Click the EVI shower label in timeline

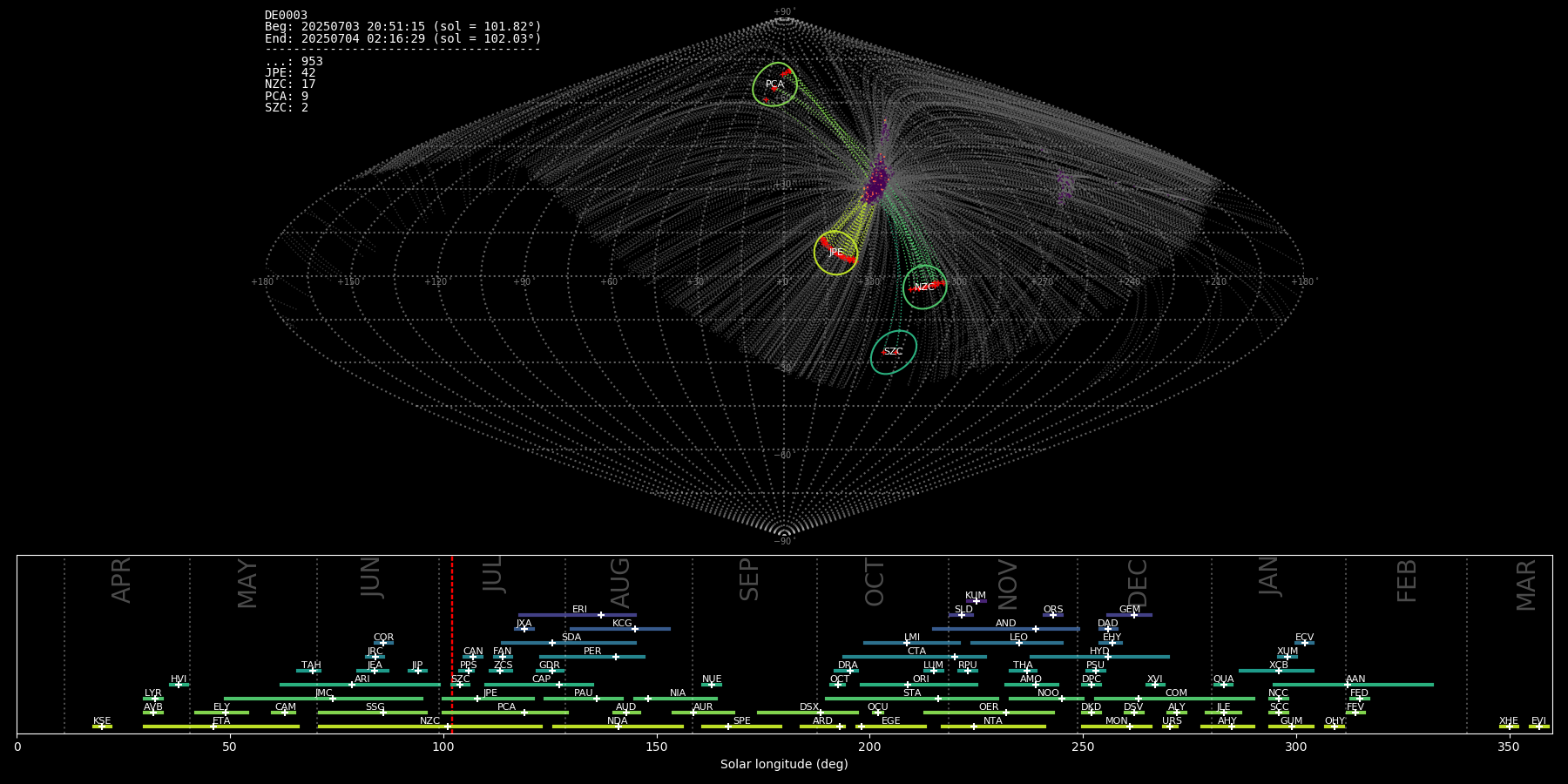(1538, 720)
